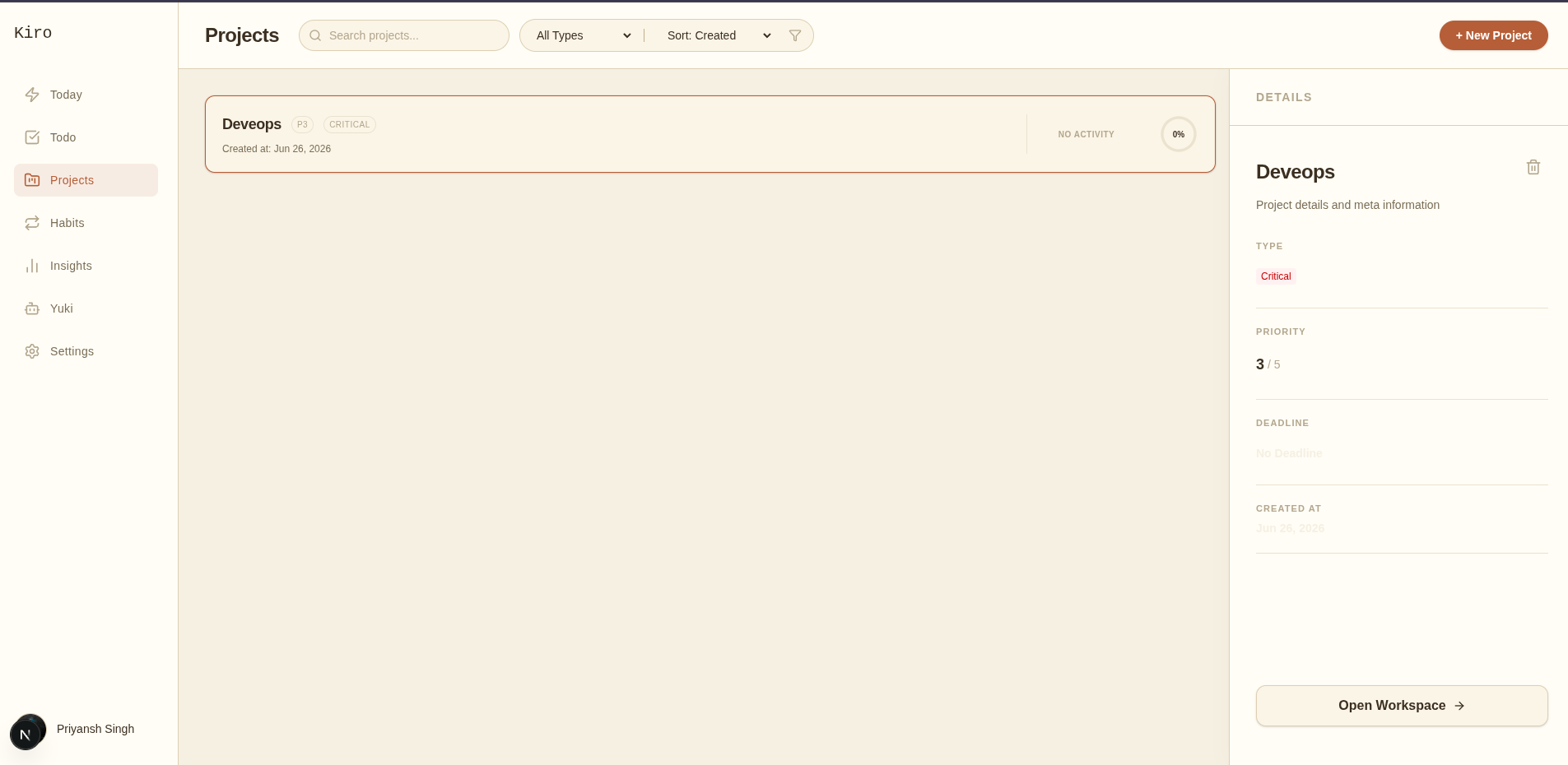
Task: Click the CREATED AT label
Action: [x=1288, y=508]
